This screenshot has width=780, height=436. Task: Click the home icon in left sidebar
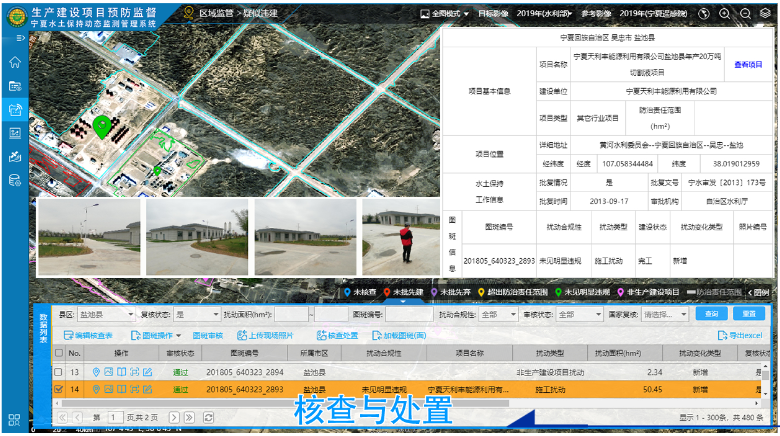(x=15, y=62)
